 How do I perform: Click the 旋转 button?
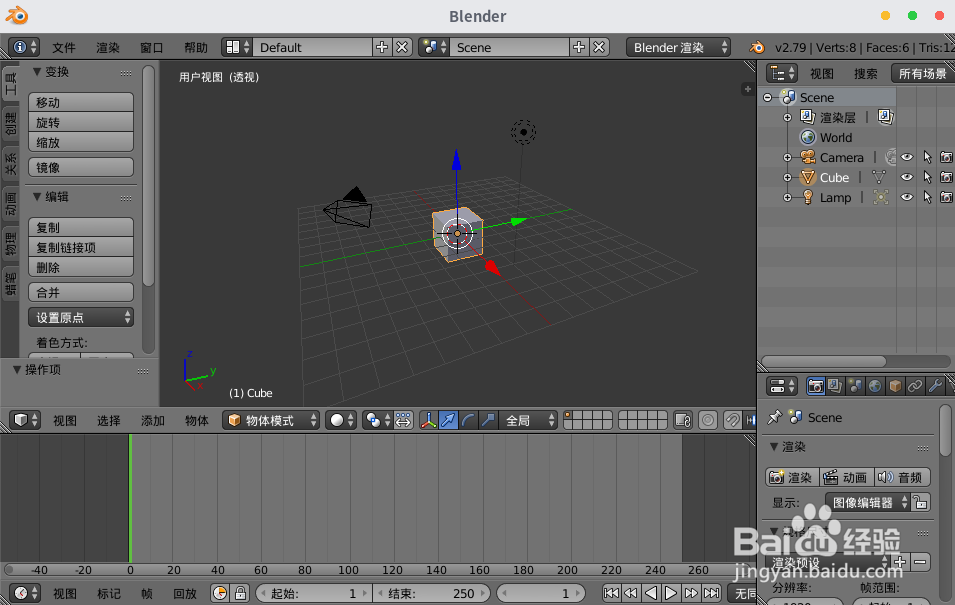tap(81, 122)
